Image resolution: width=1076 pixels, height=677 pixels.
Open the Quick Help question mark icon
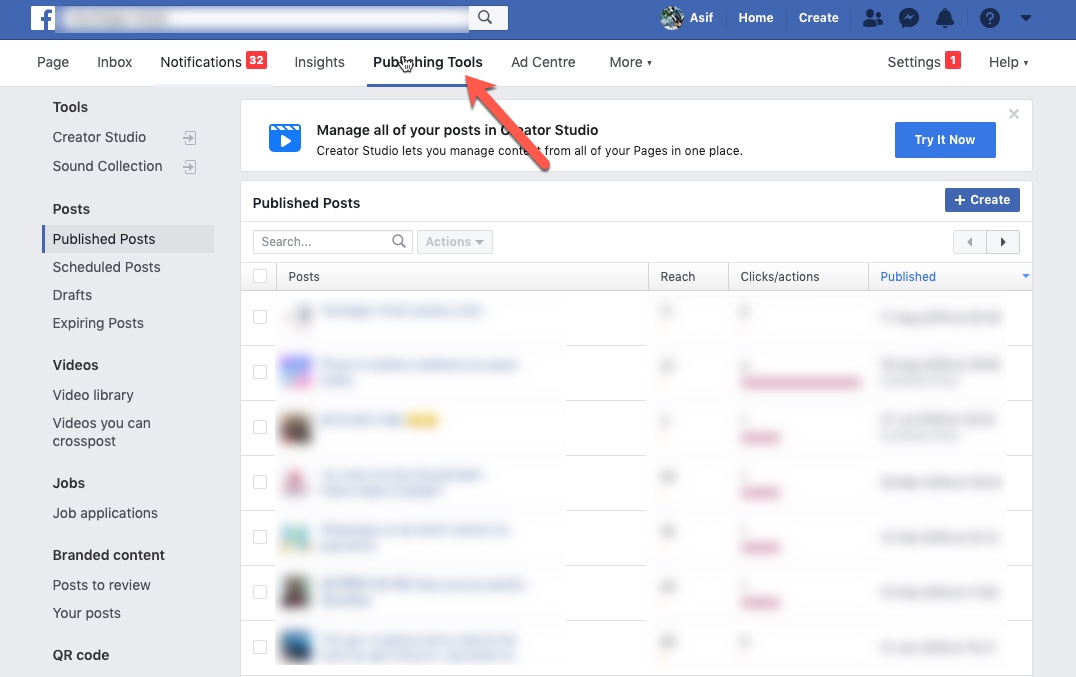click(990, 18)
